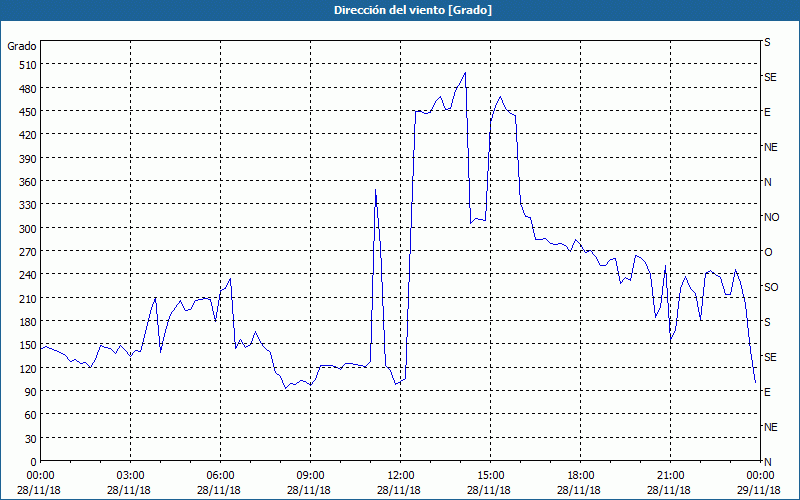This screenshot has width=800, height=500.
Task: Select the "O" compass label
Action: pyautogui.click(x=768, y=252)
